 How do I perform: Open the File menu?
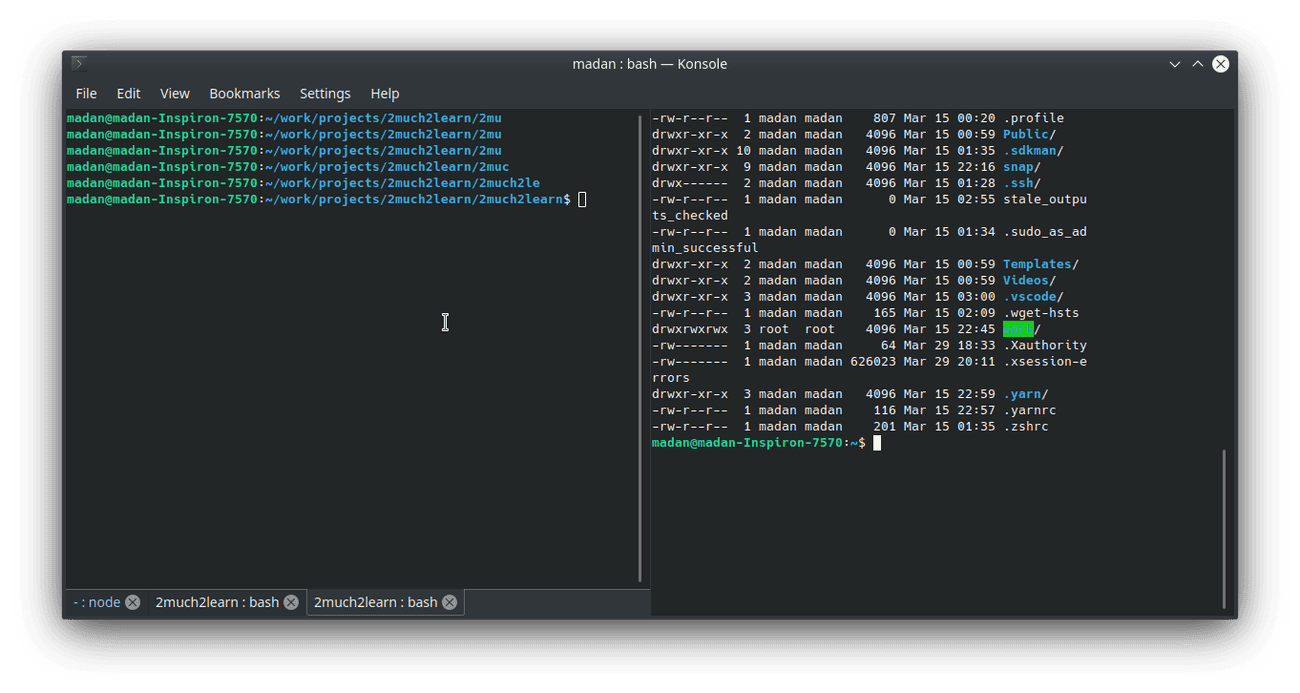coord(86,93)
